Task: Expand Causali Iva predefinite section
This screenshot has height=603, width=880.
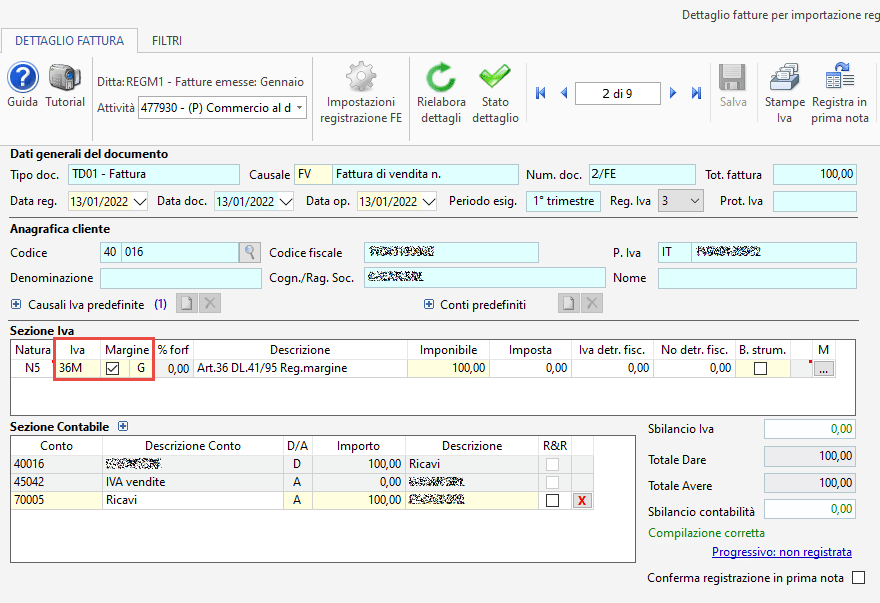Action: coord(16,304)
